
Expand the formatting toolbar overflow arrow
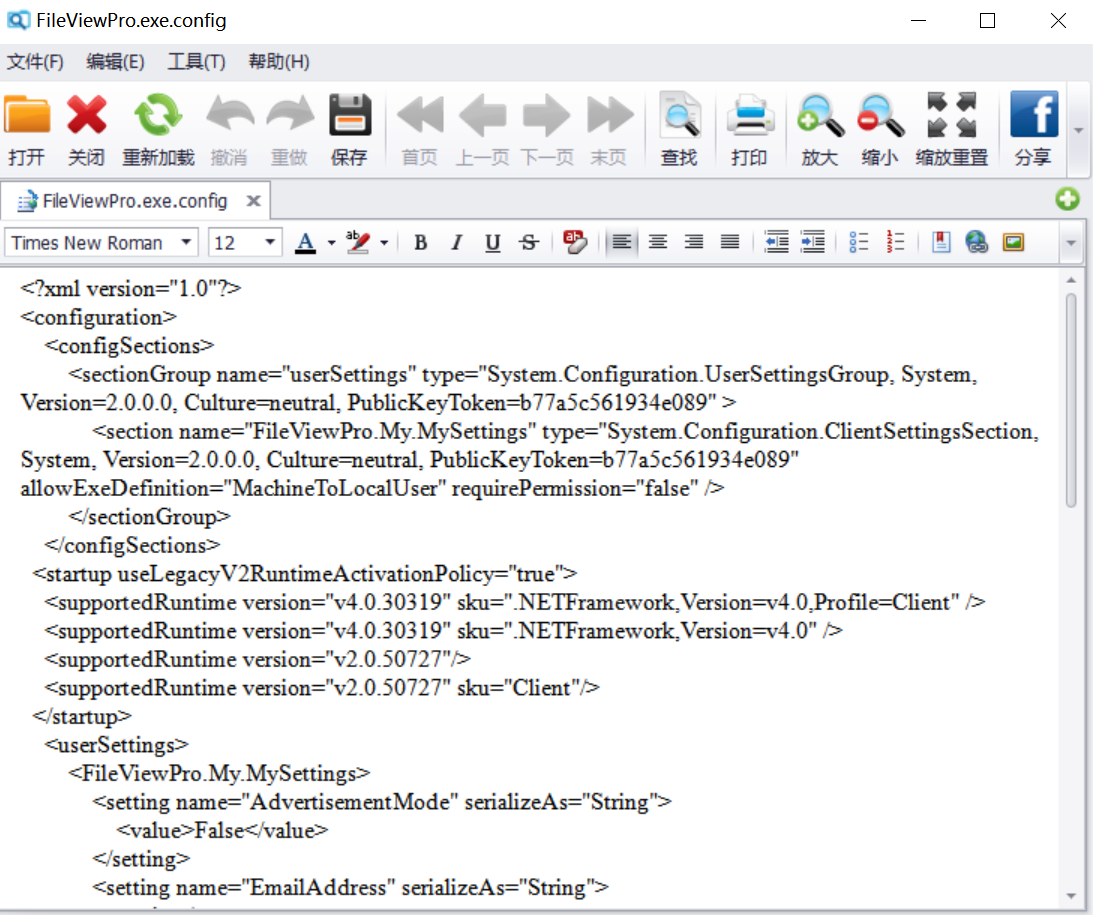(x=1071, y=243)
